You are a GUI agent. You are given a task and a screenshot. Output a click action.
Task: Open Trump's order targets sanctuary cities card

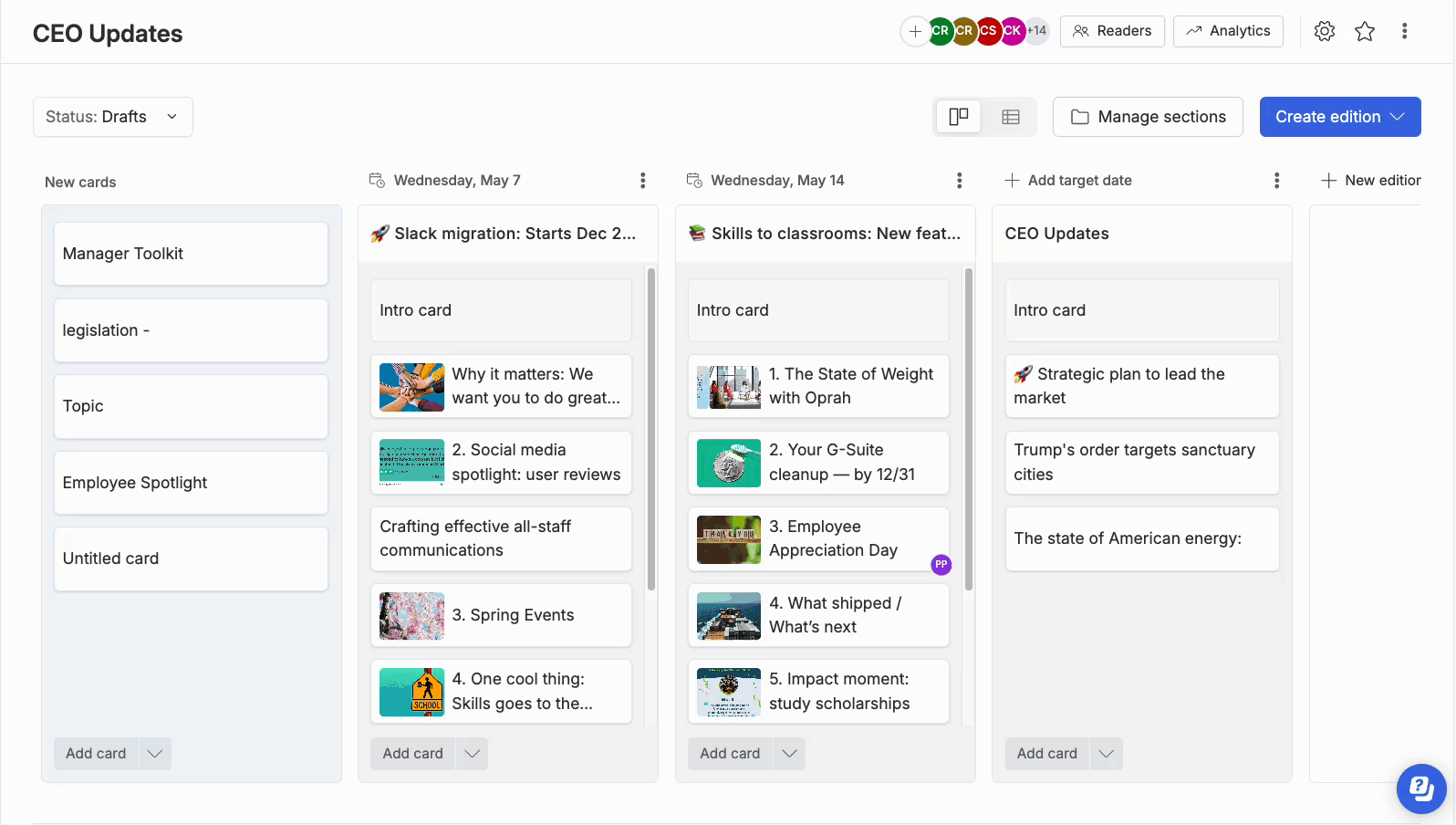1142,463
